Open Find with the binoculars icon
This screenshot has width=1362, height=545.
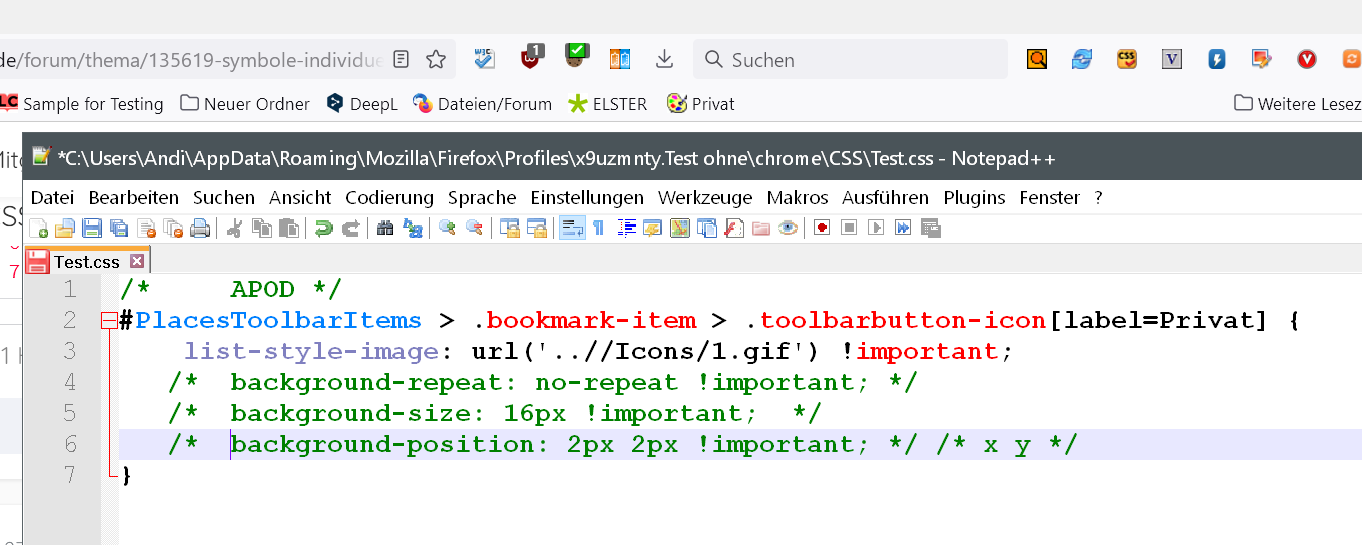click(x=385, y=229)
